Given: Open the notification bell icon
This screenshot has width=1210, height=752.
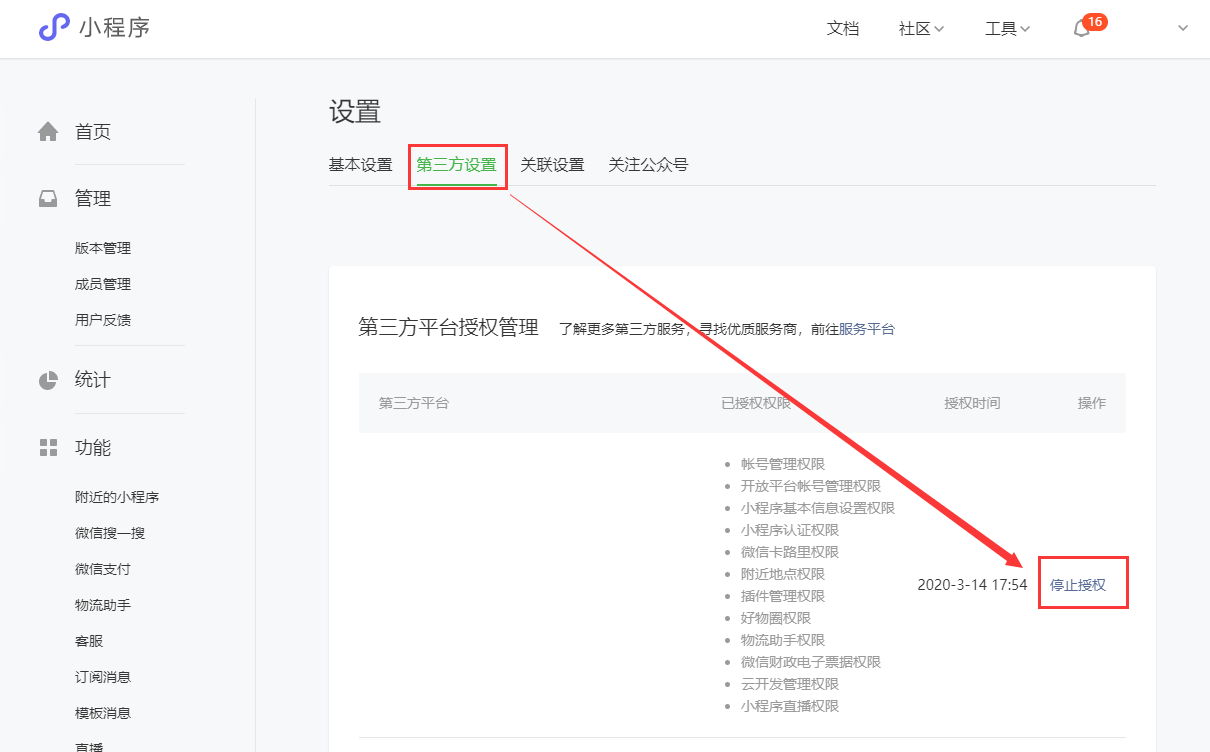Looking at the screenshot, I should (1081, 29).
